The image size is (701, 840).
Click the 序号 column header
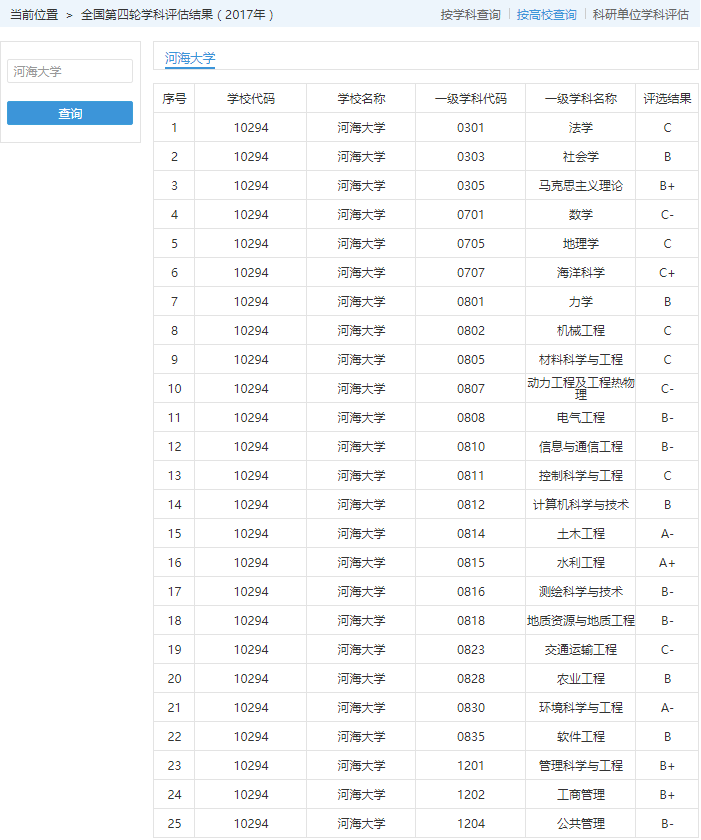click(x=174, y=99)
